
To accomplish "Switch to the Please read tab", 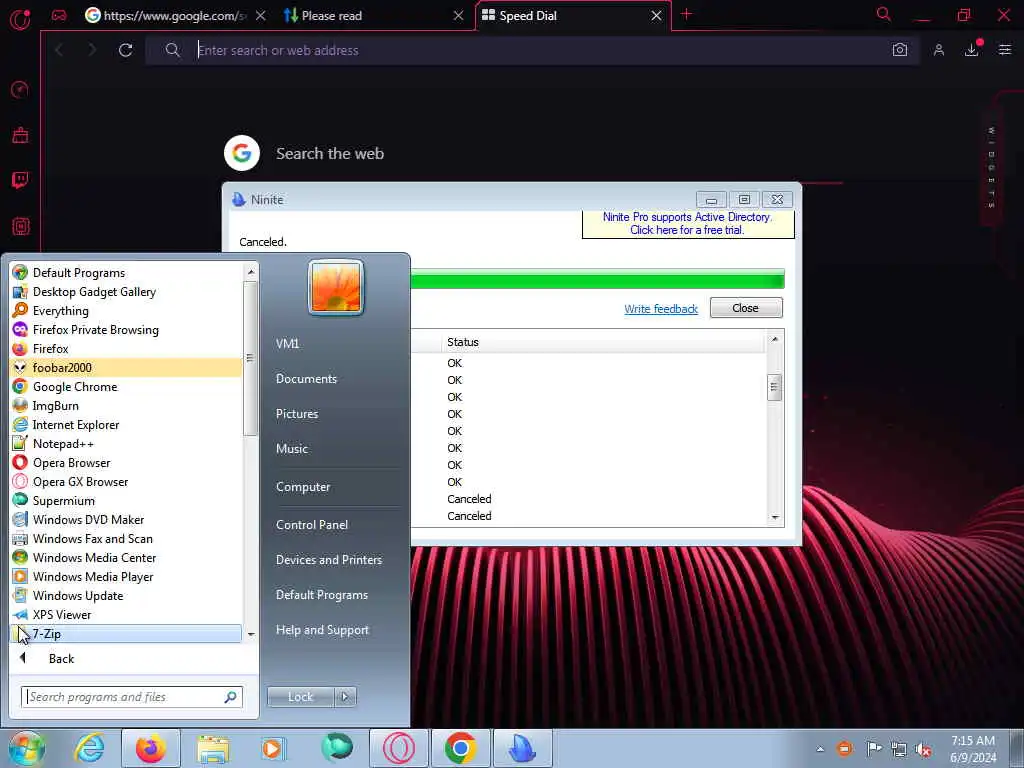I will pyautogui.click(x=374, y=15).
